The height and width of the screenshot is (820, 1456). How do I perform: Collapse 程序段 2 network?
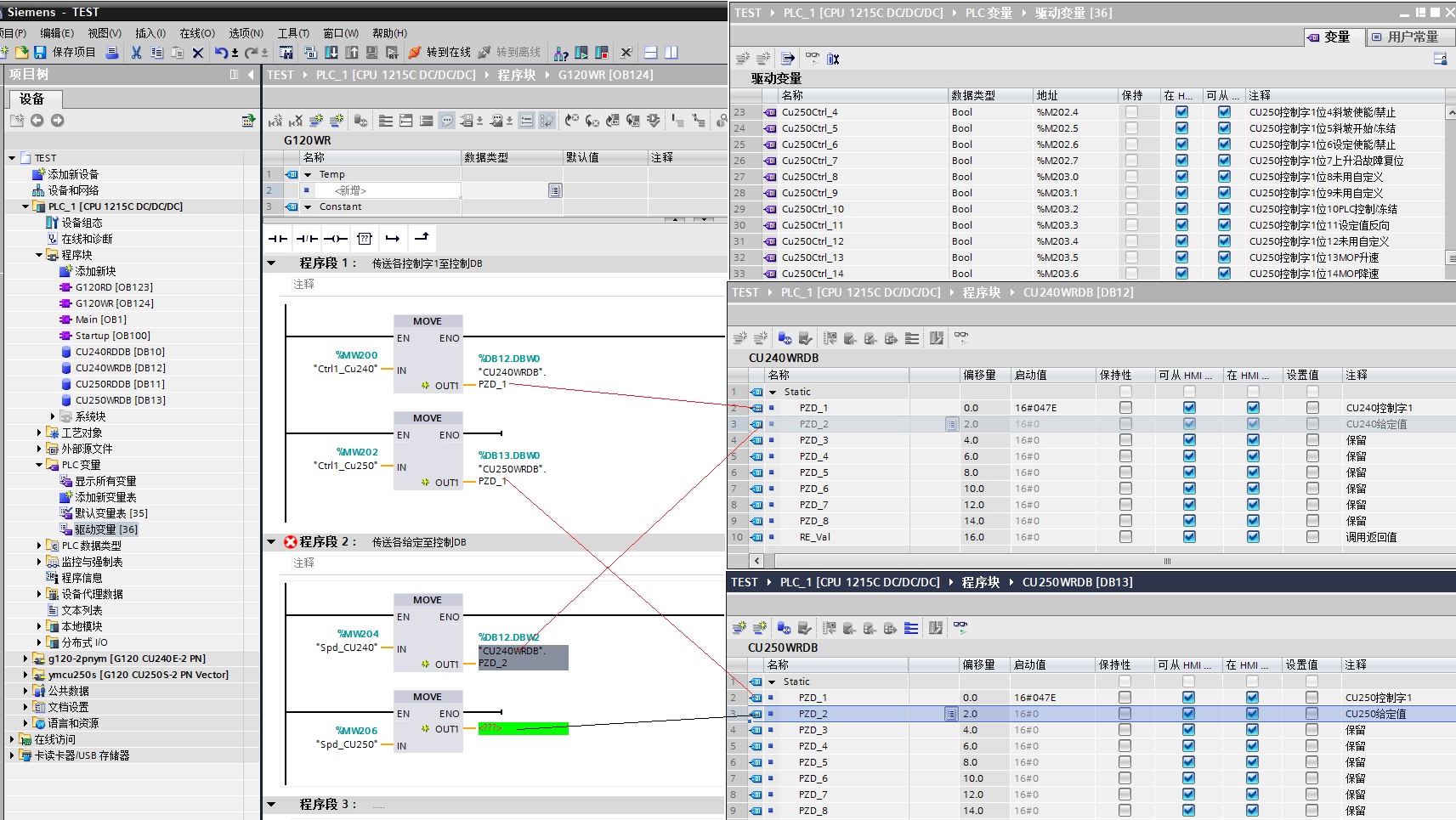pyautogui.click(x=272, y=542)
